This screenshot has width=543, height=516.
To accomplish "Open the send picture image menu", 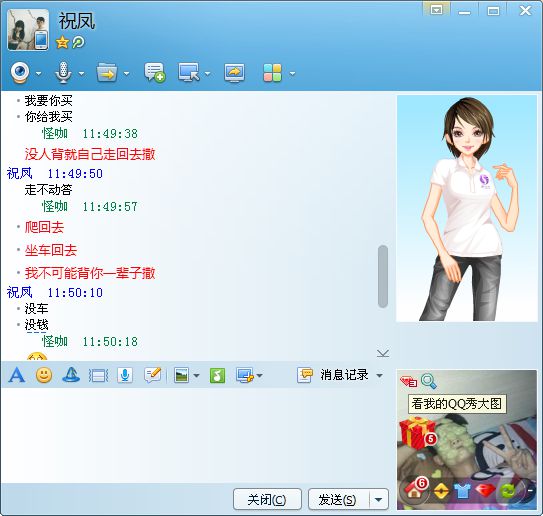I will pos(181,375).
